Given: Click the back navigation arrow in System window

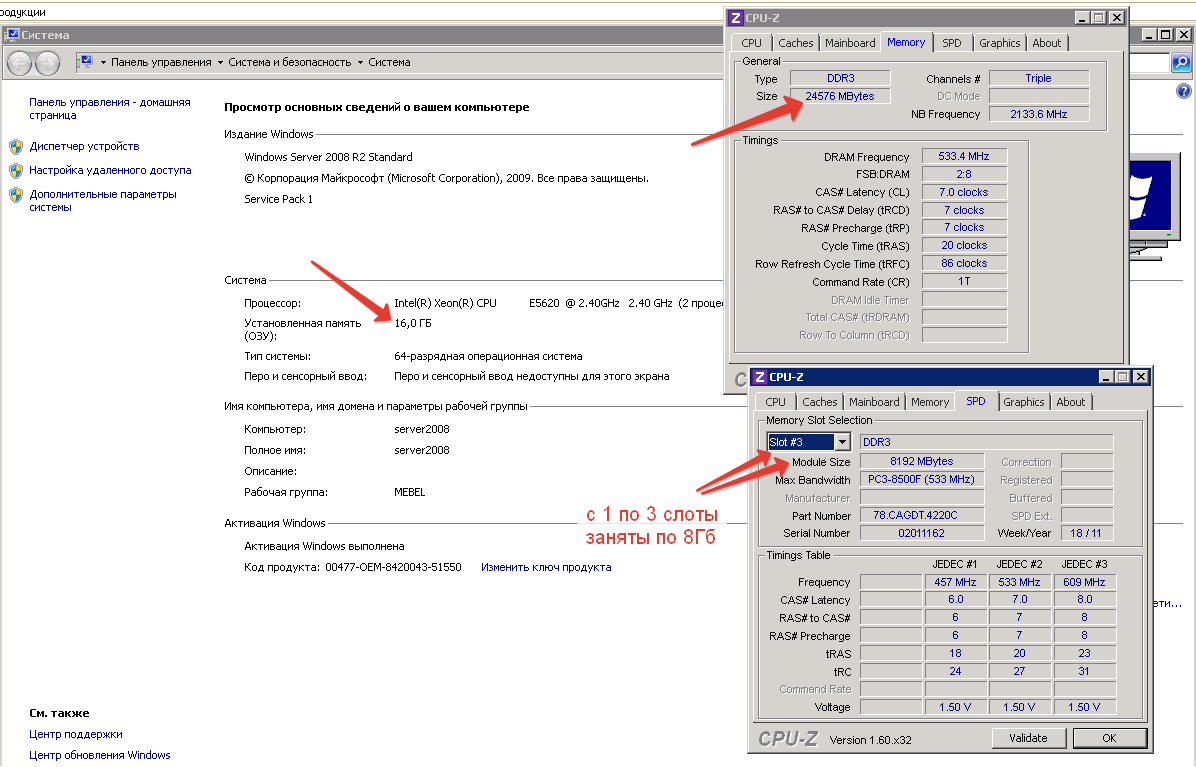Looking at the screenshot, I should pos(20,63).
